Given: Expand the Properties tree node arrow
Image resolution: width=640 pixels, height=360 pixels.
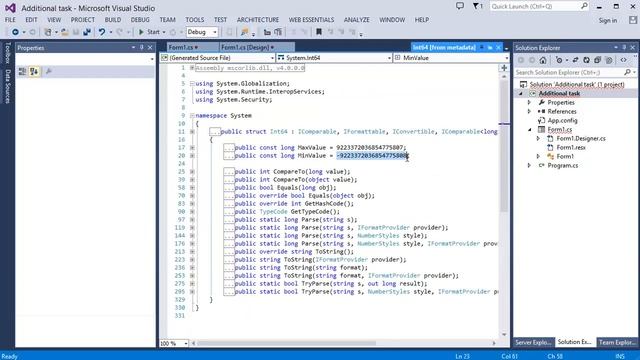Looking at the screenshot, I should (529, 102).
